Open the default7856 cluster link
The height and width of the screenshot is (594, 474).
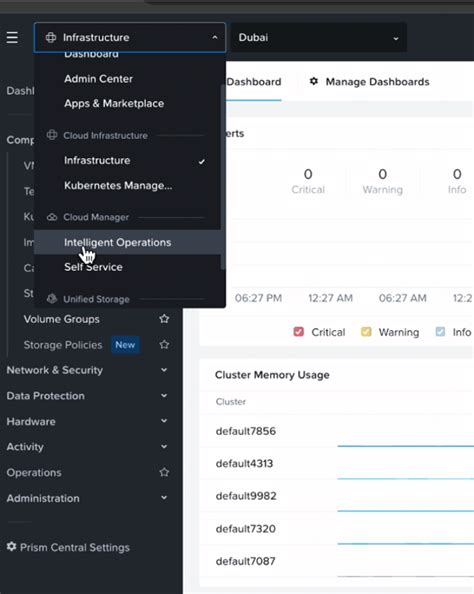click(x=246, y=431)
